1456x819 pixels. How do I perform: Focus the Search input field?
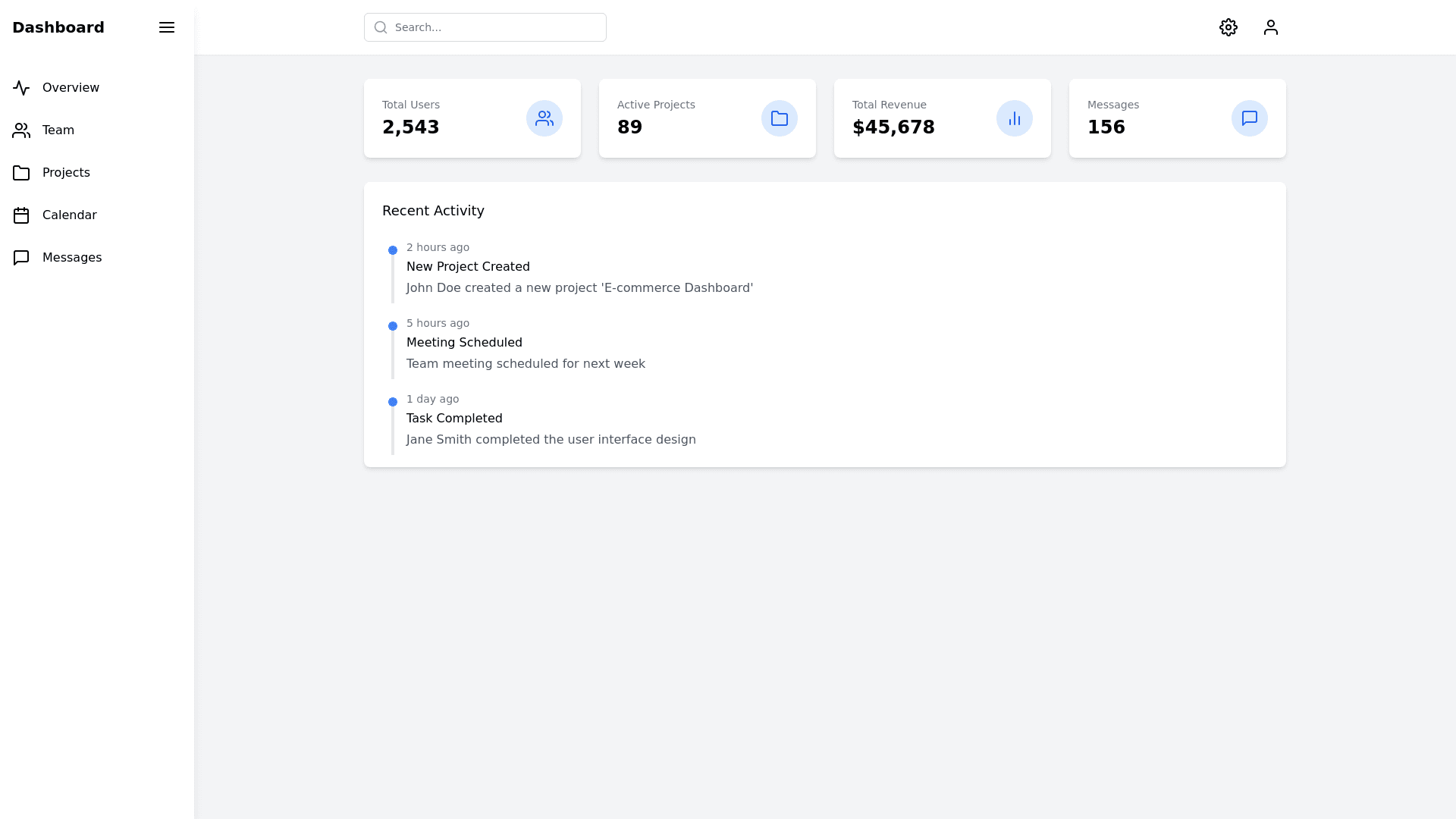[x=497, y=27]
